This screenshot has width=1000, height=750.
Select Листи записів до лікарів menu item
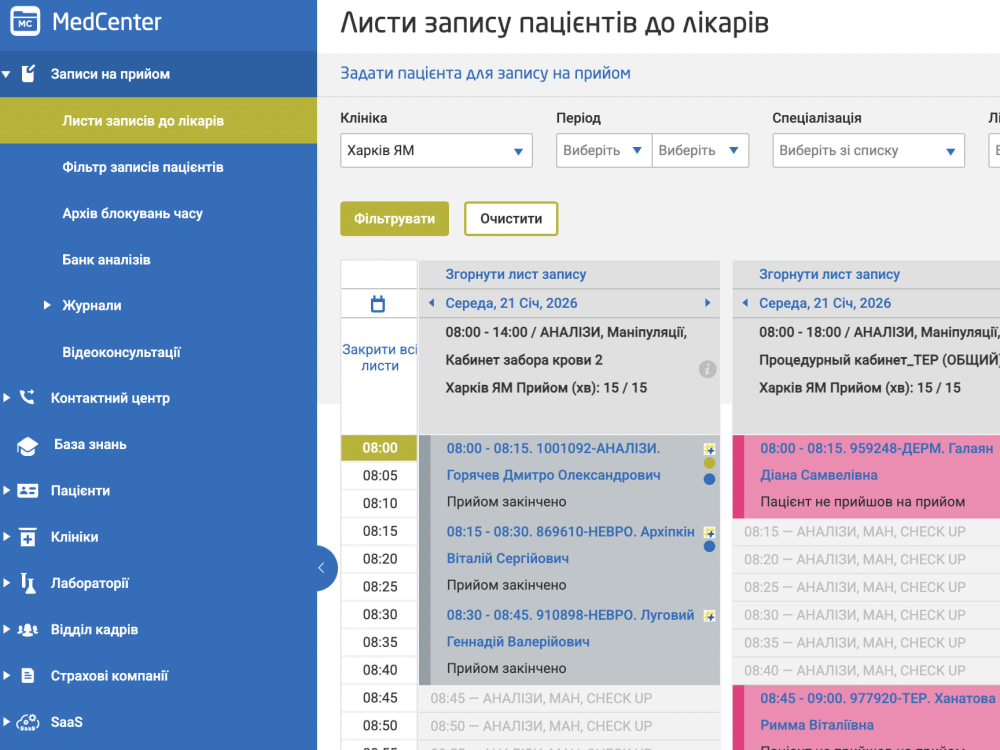click(x=158, y=121)
